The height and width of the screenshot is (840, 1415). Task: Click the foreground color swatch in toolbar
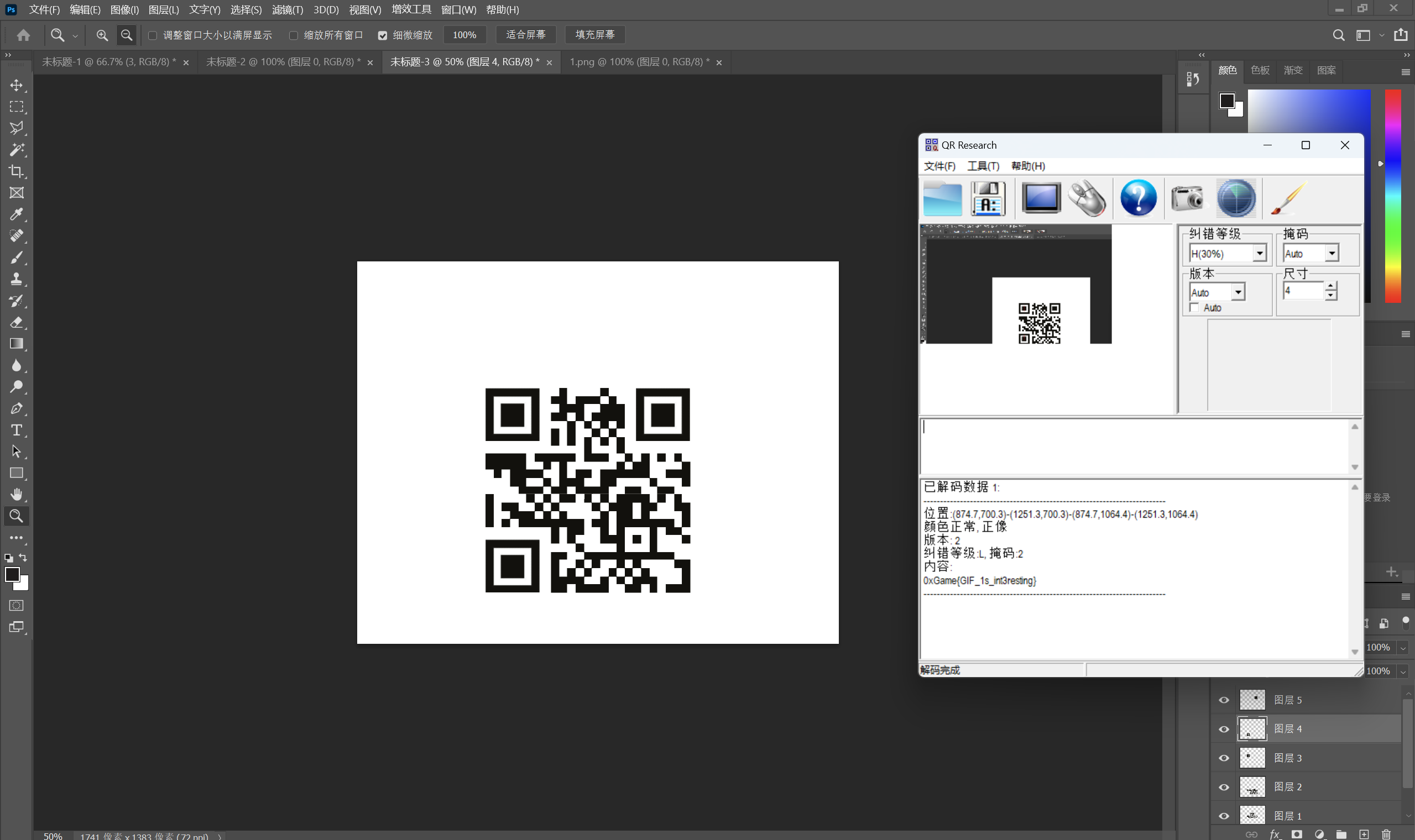(12, 574)
